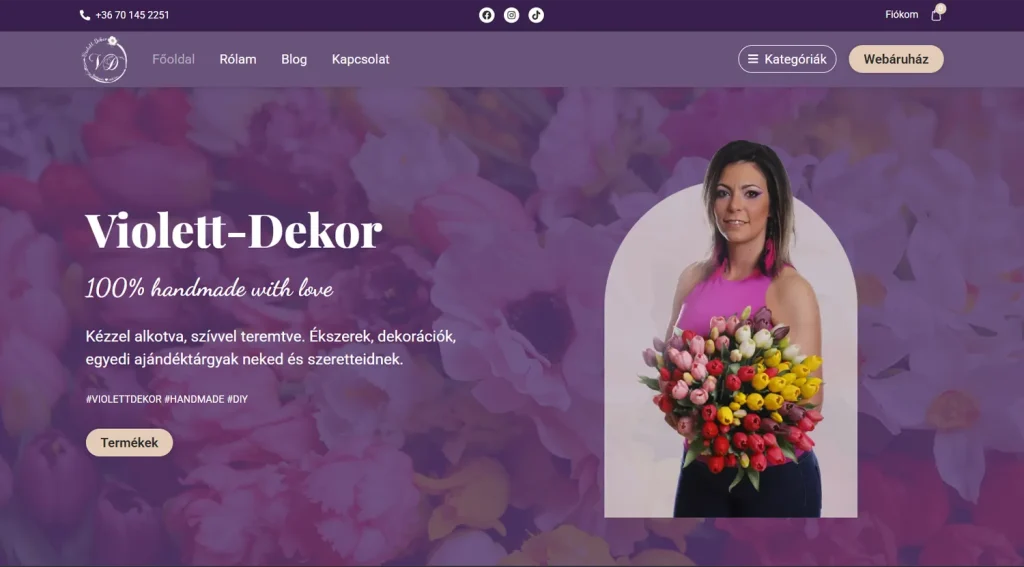The image size is (1024, 567).
Task: Open the Facebook social icon
Action: [487, 15]
